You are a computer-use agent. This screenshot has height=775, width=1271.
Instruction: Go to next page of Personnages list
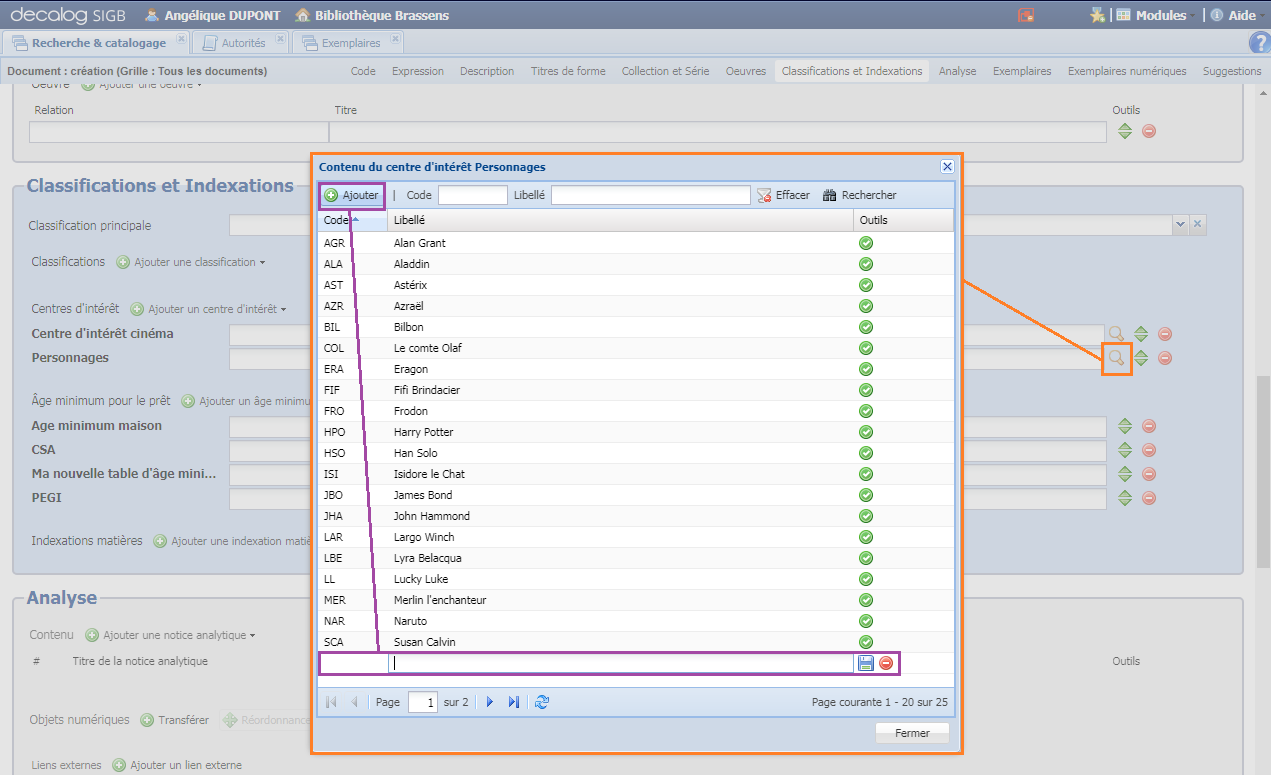coord(490,702)
